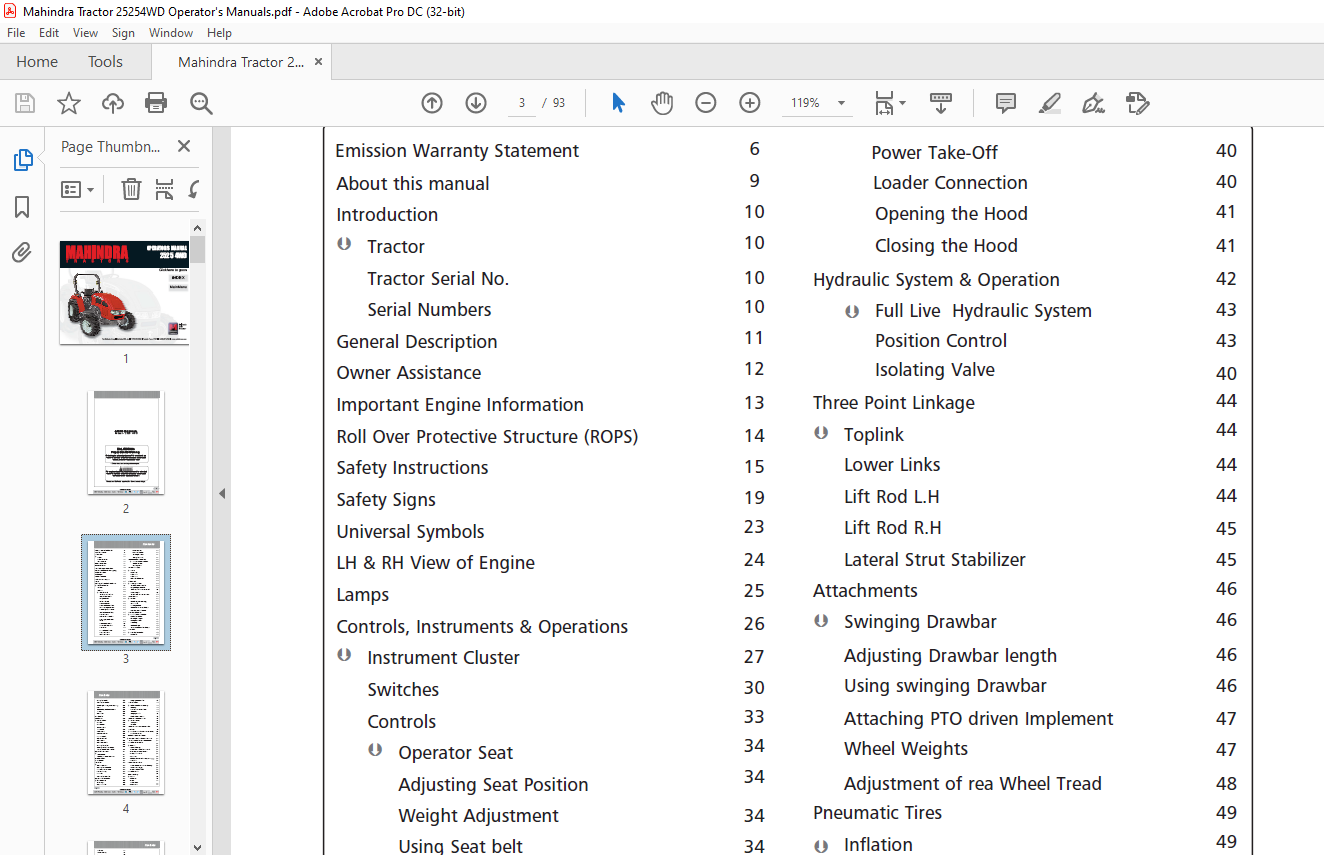1324x855 pixels.
Task: Click the stamp or redact tool icon
Action: point(1137,103)
